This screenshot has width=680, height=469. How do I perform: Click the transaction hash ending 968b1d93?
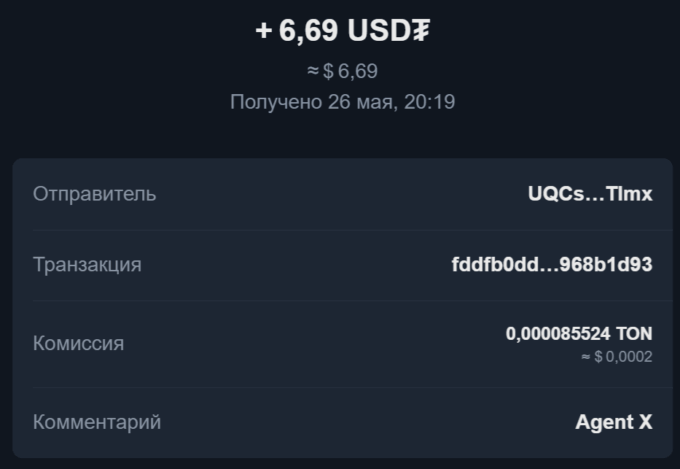click(x=606, y=264)
